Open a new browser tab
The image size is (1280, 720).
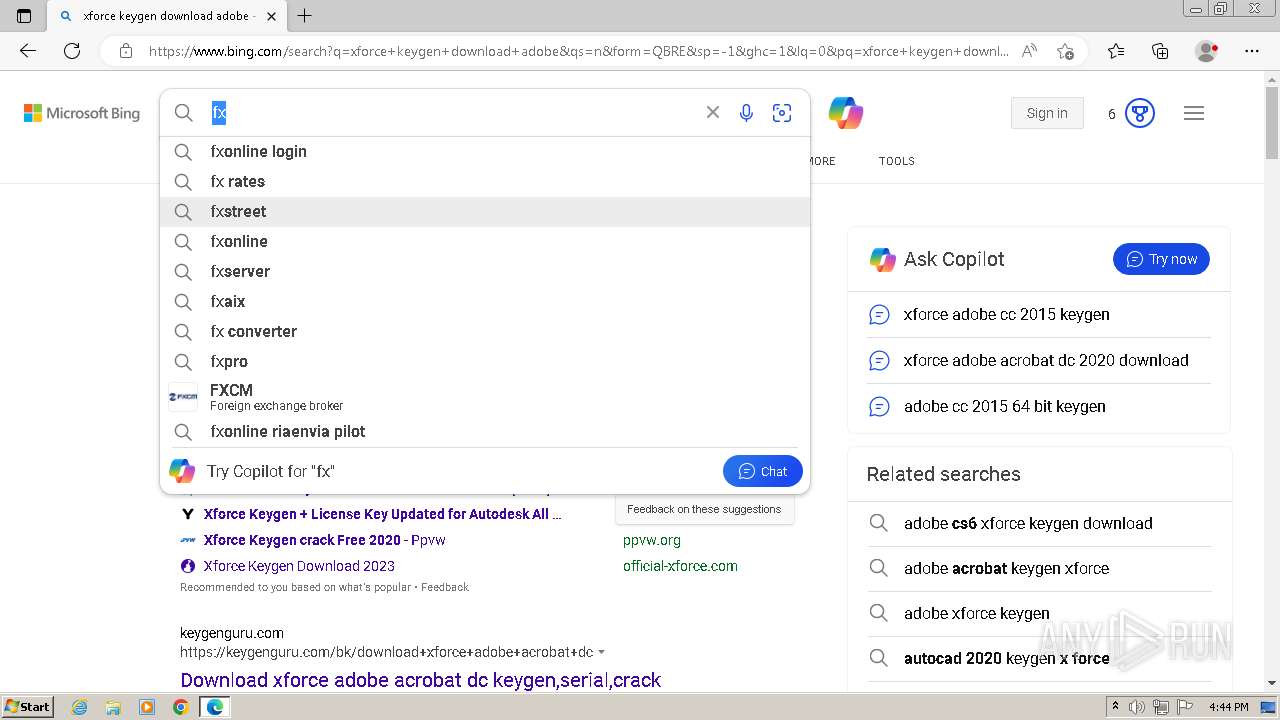pos(305,16)
